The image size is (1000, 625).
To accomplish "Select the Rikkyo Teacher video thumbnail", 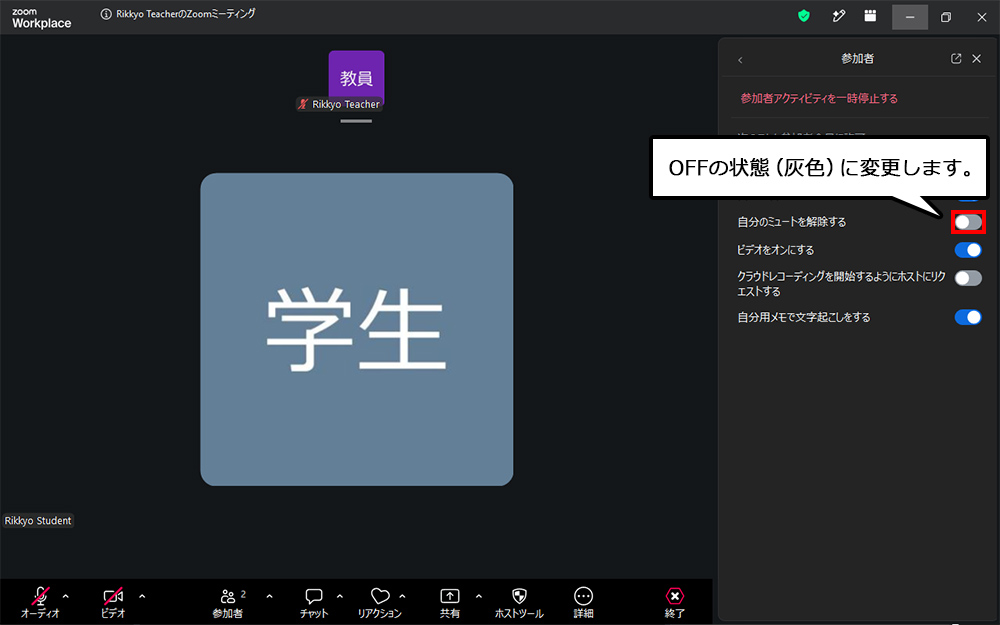I will tap(356, 79).
